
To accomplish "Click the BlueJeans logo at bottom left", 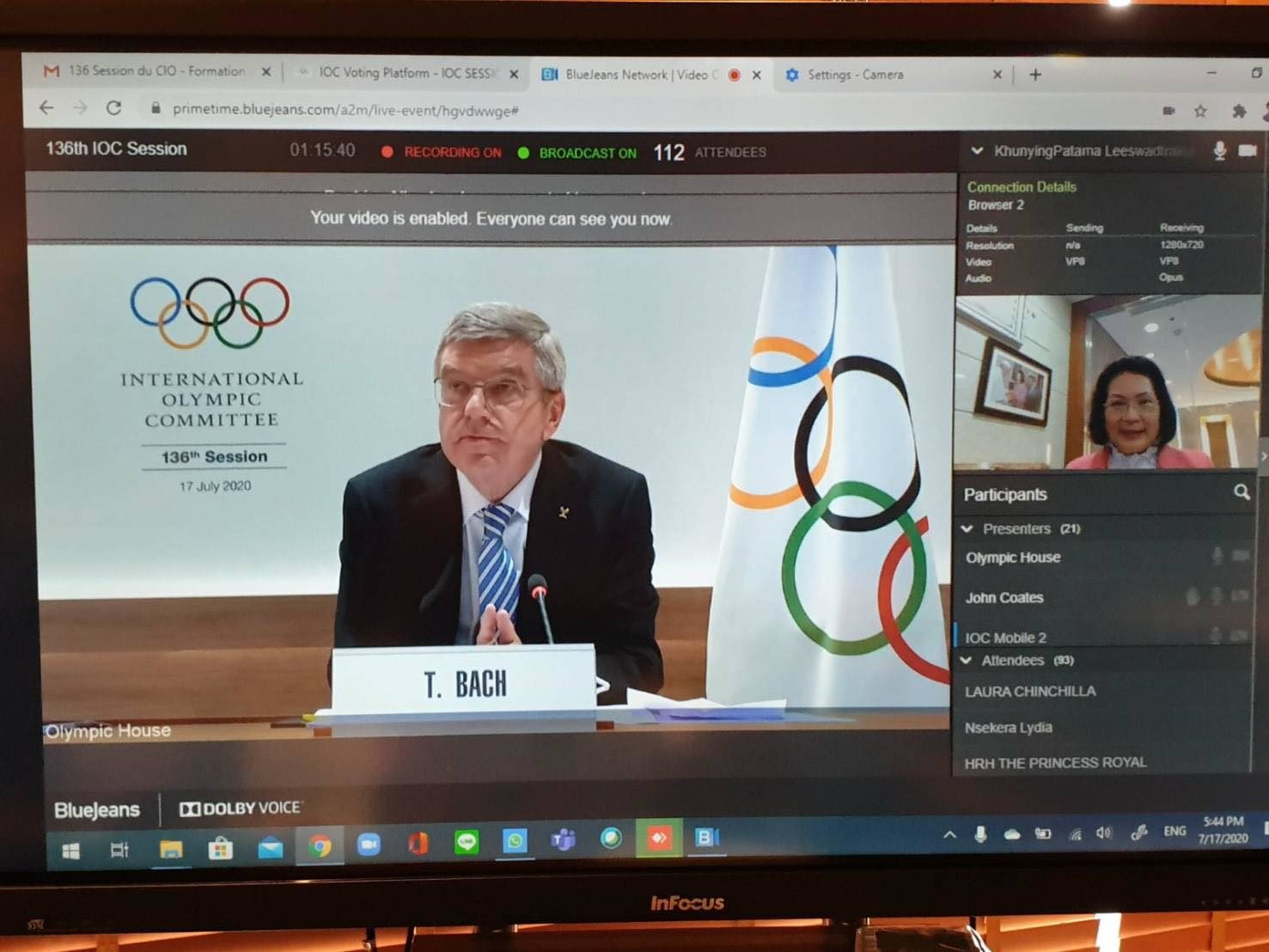I will pyautogui.click(x=96, y=809).
